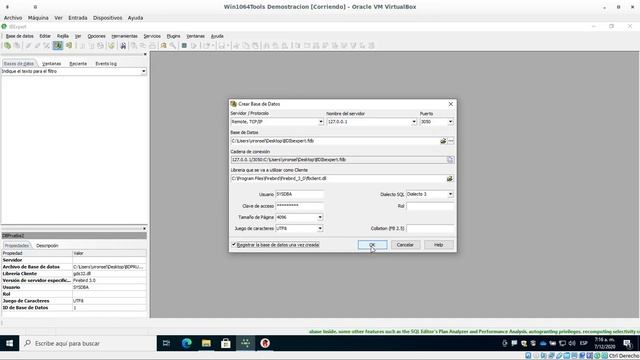
Task: Switch to the Ventanas tab
Action: (x=51, y=64)
